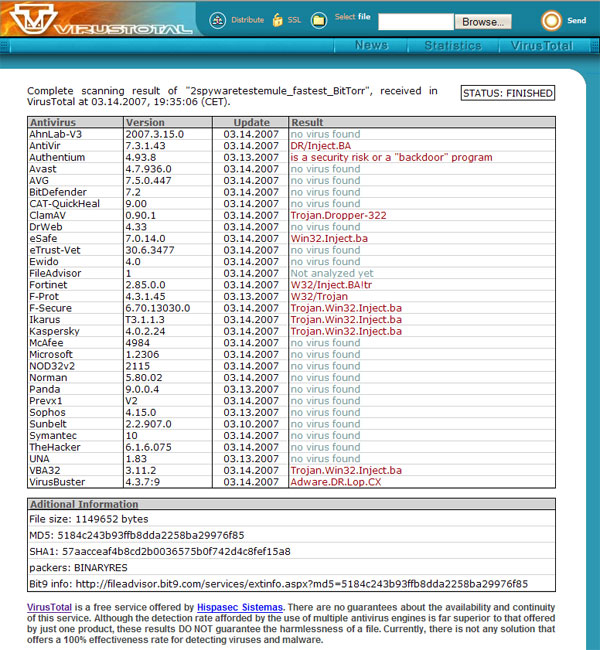Click the CAT-QuickHeal antivirus name

click(65, 204)
